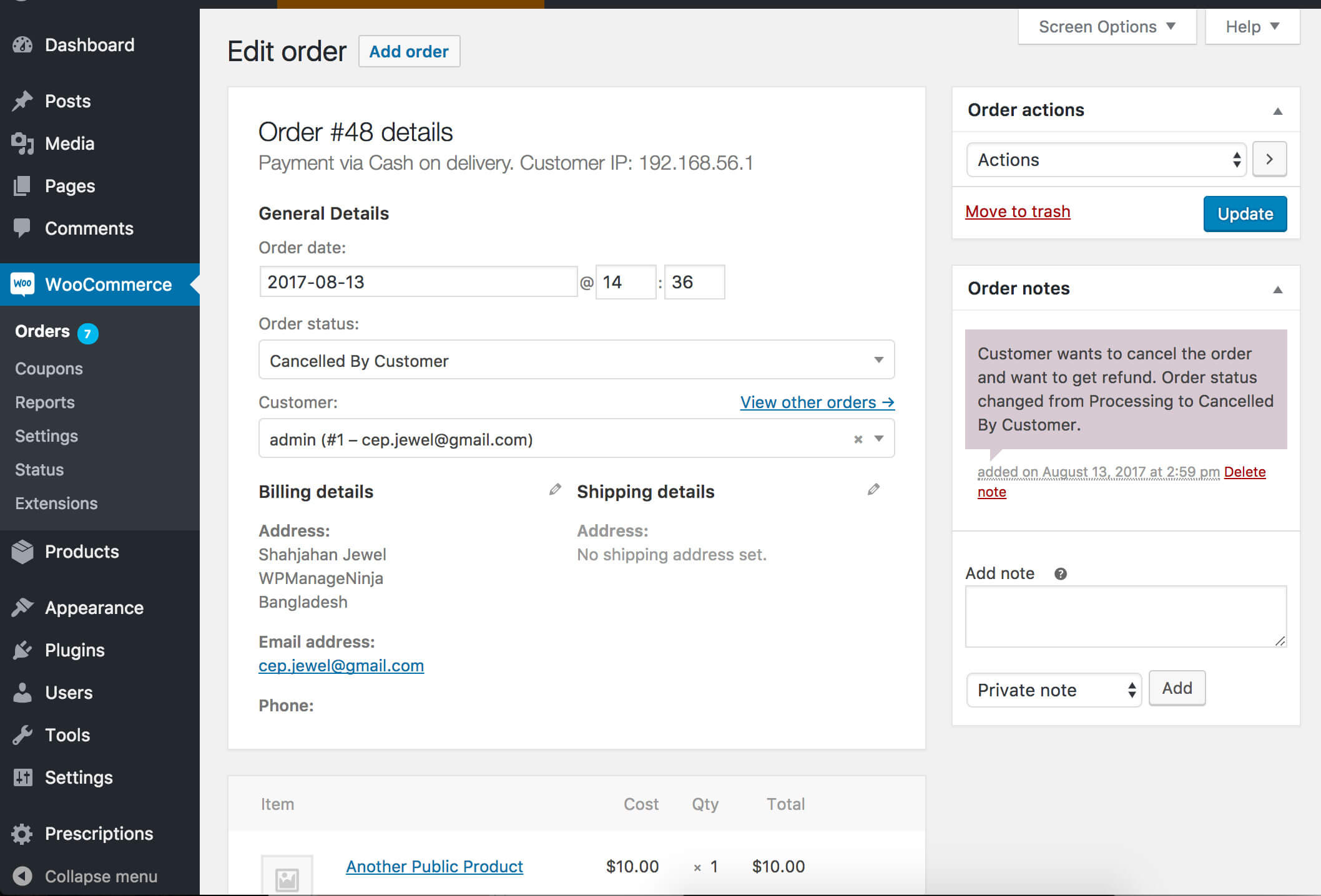Click the Orders pending count badge
1321x896 pixels.
87,333
